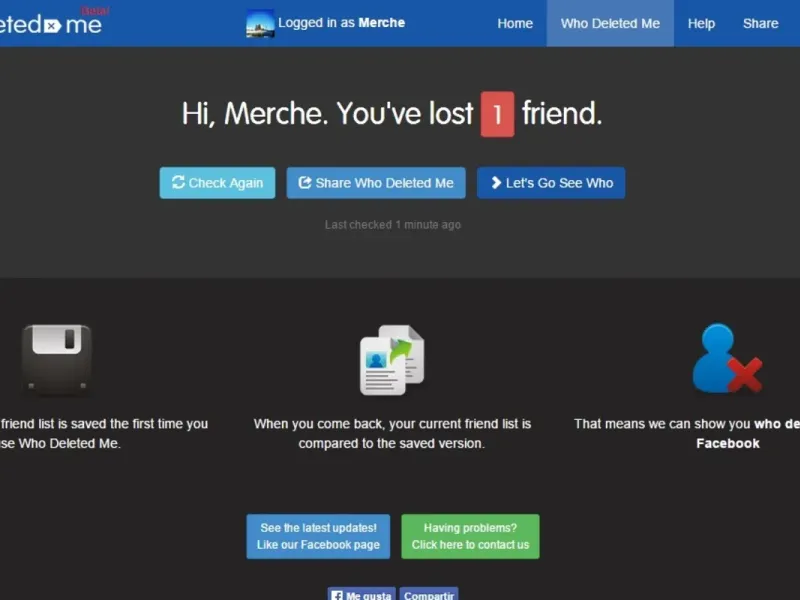Click the Facebook Compartir button
This screenshot has height=600, width=800.
[x=429, y=594]
